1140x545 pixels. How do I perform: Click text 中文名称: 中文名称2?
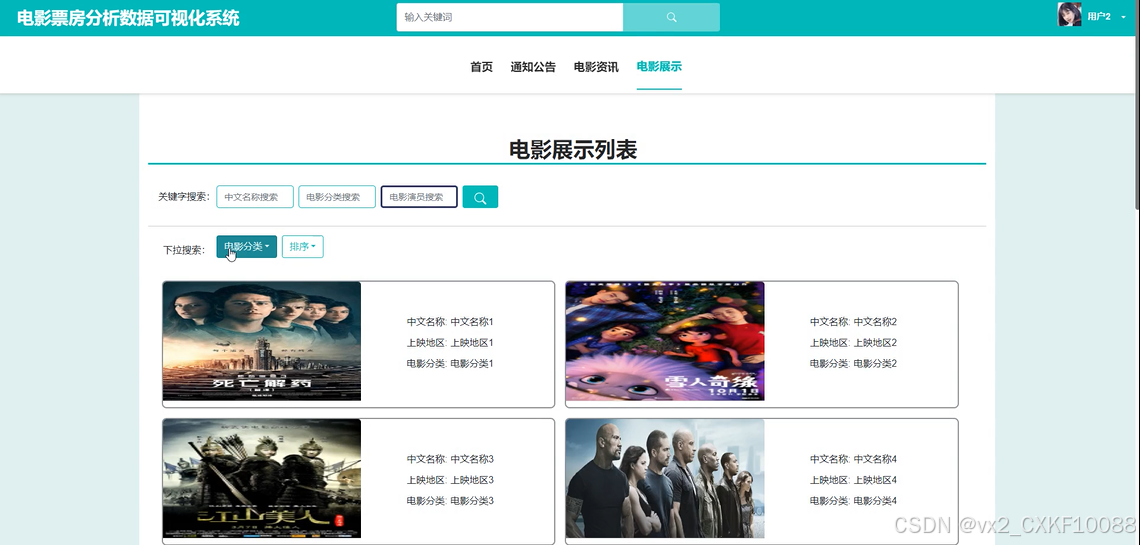click(x=854, y=321)
